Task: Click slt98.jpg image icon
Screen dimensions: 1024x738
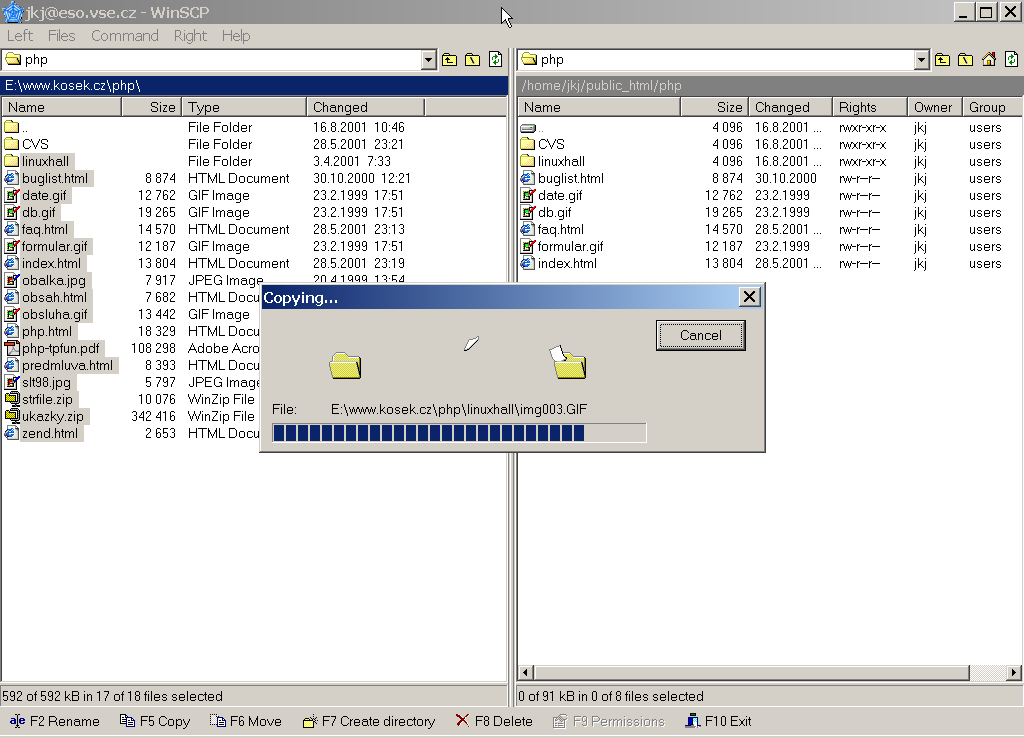Action: point(12,382)
